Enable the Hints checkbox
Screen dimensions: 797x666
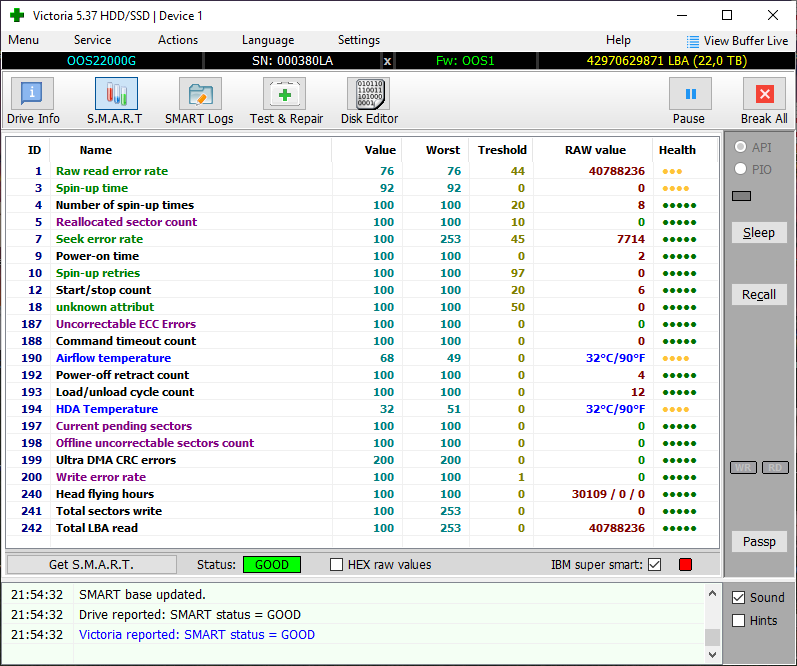coord(739,621)
